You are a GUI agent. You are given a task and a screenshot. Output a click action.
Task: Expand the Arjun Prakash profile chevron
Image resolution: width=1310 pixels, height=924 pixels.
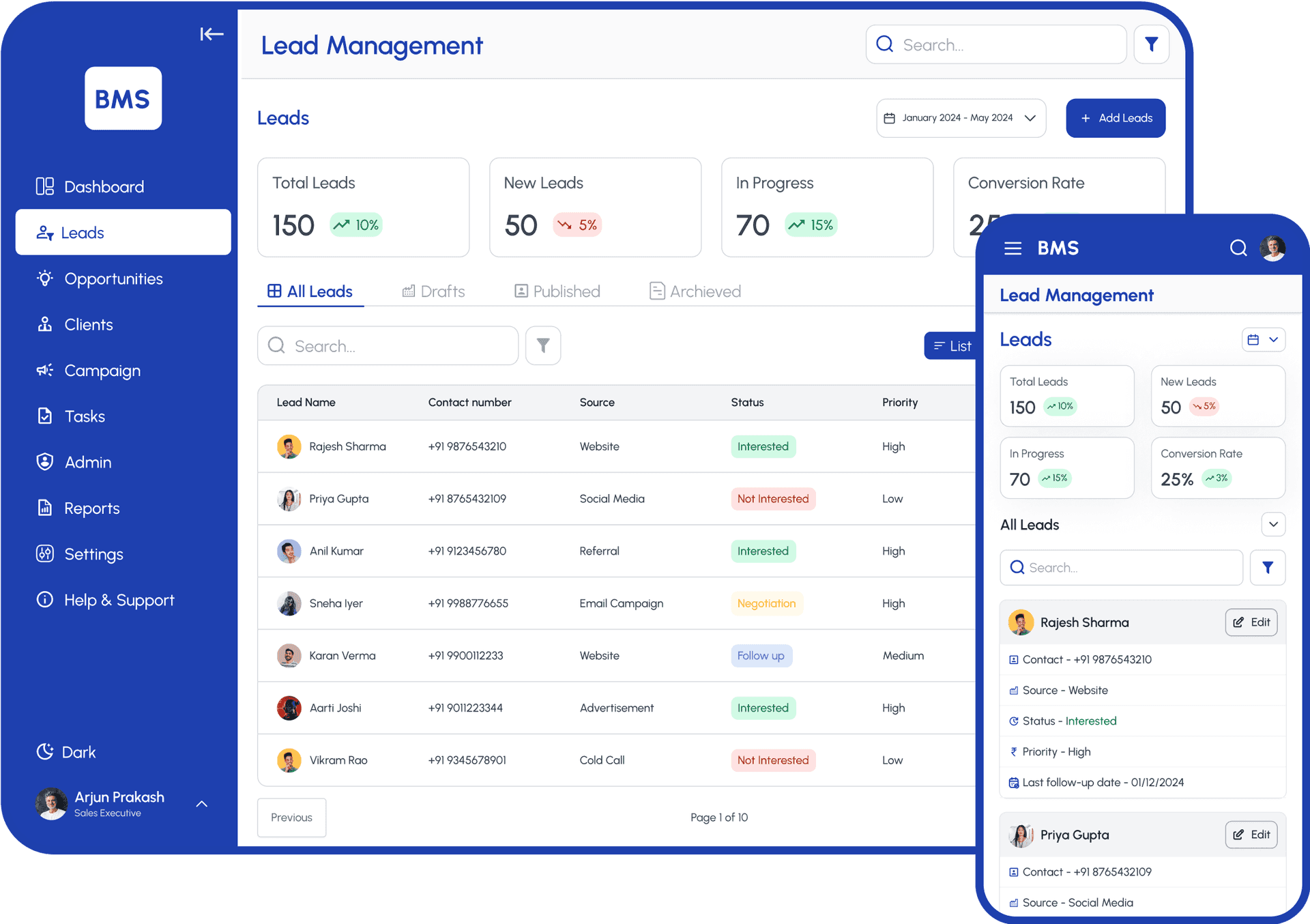tap(202, 804)
